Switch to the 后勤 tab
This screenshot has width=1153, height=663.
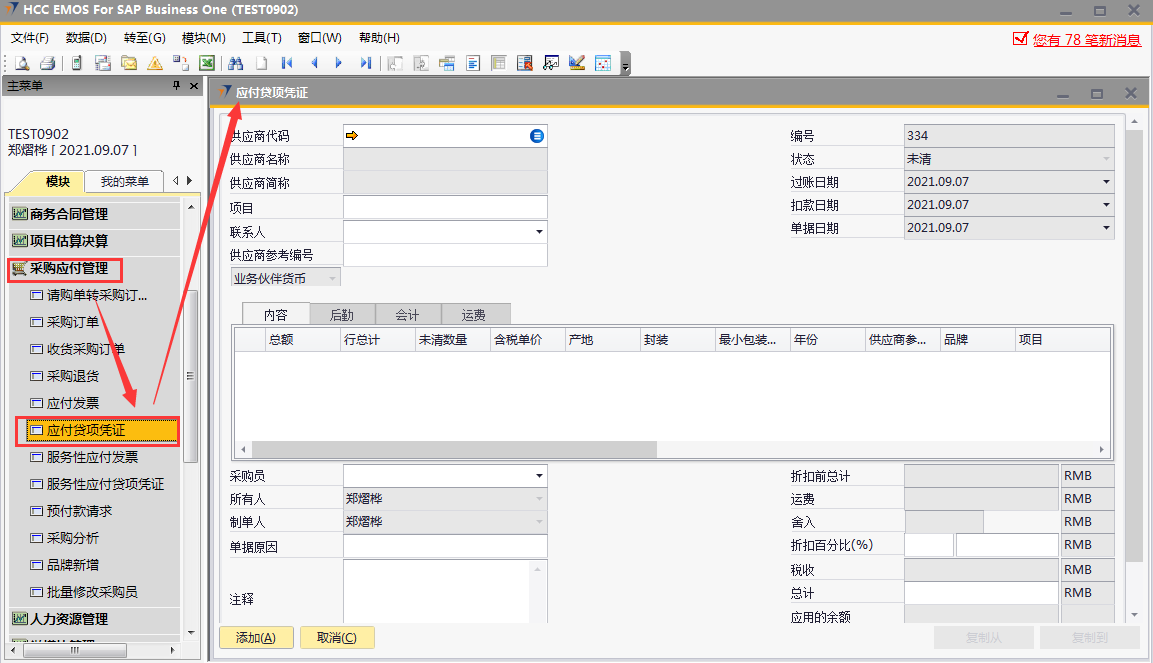[x=341, y=314]
